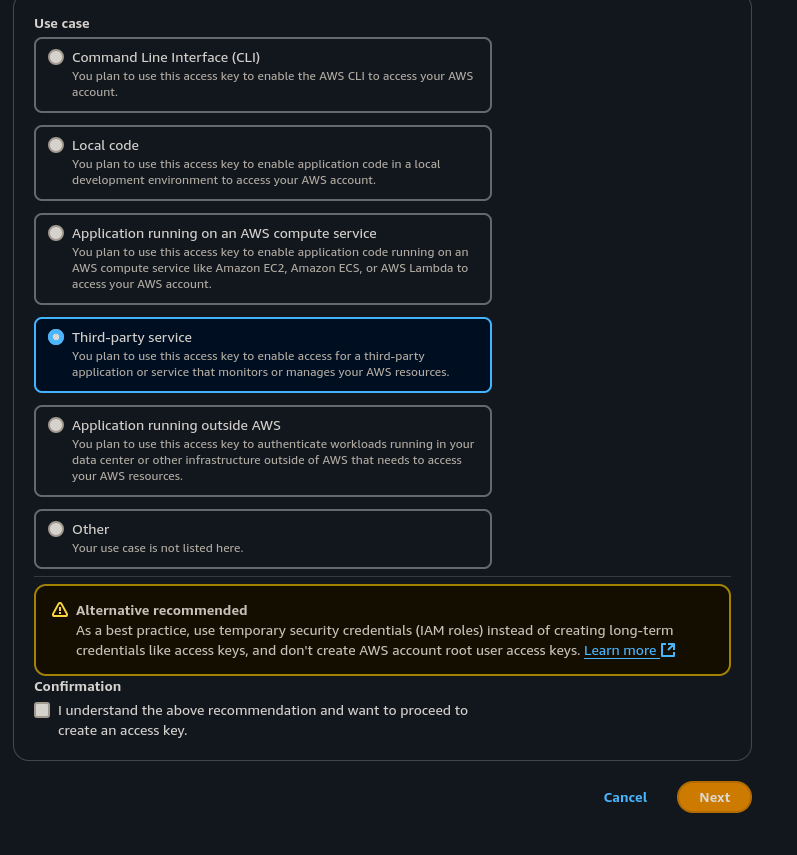Check the confirmation checkbox to proceed
The width and height of the screenshot is (797, 855).
click(42, 710)
